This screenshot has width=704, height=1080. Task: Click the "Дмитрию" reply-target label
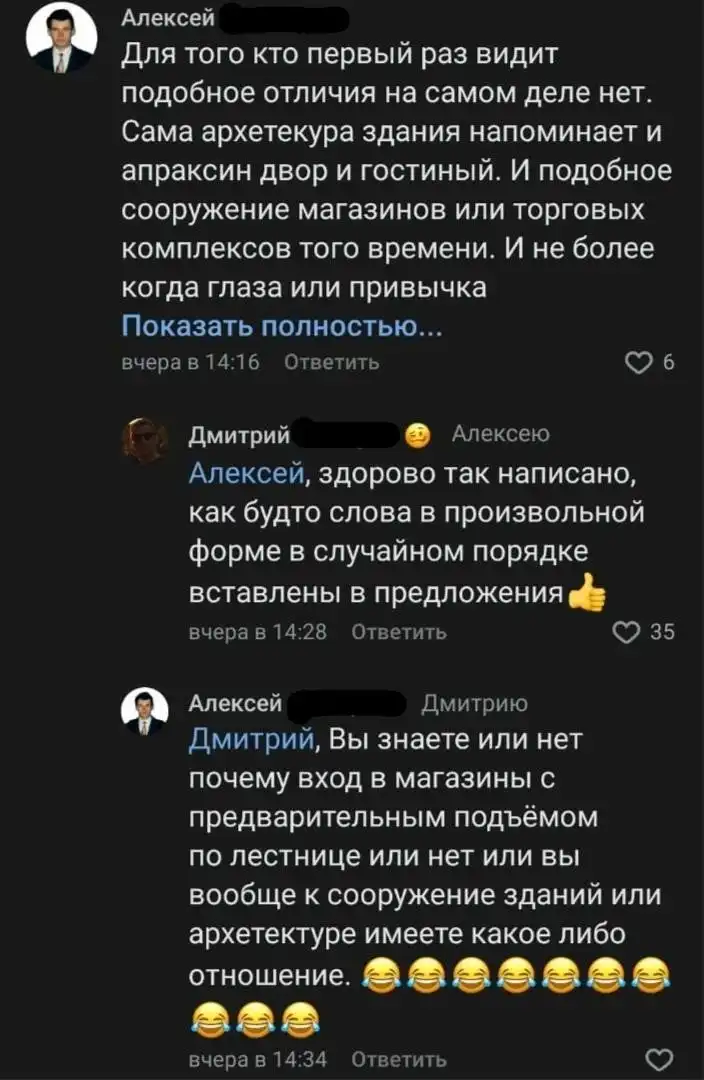475,704
